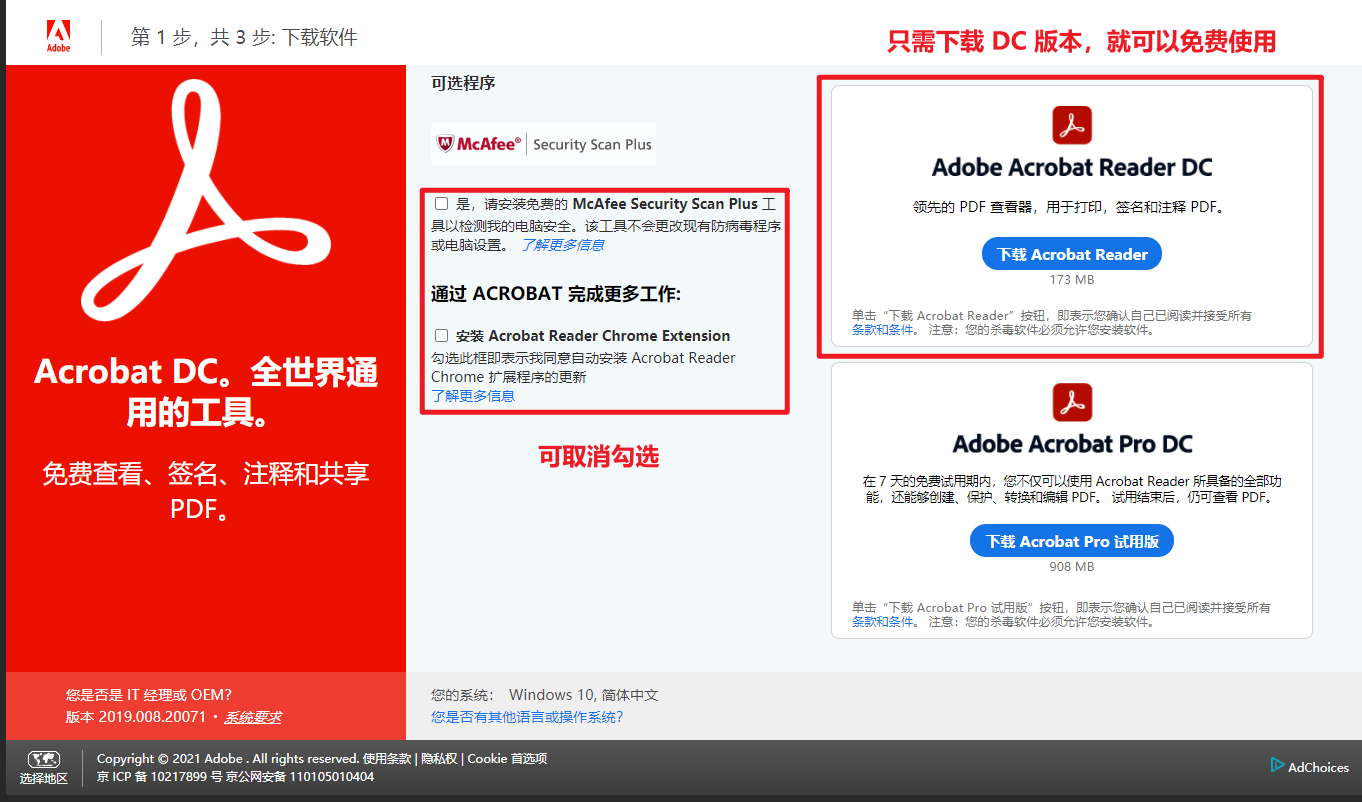
Task: Click the 可选程序 heading
Action: click(x=463, y=83)
